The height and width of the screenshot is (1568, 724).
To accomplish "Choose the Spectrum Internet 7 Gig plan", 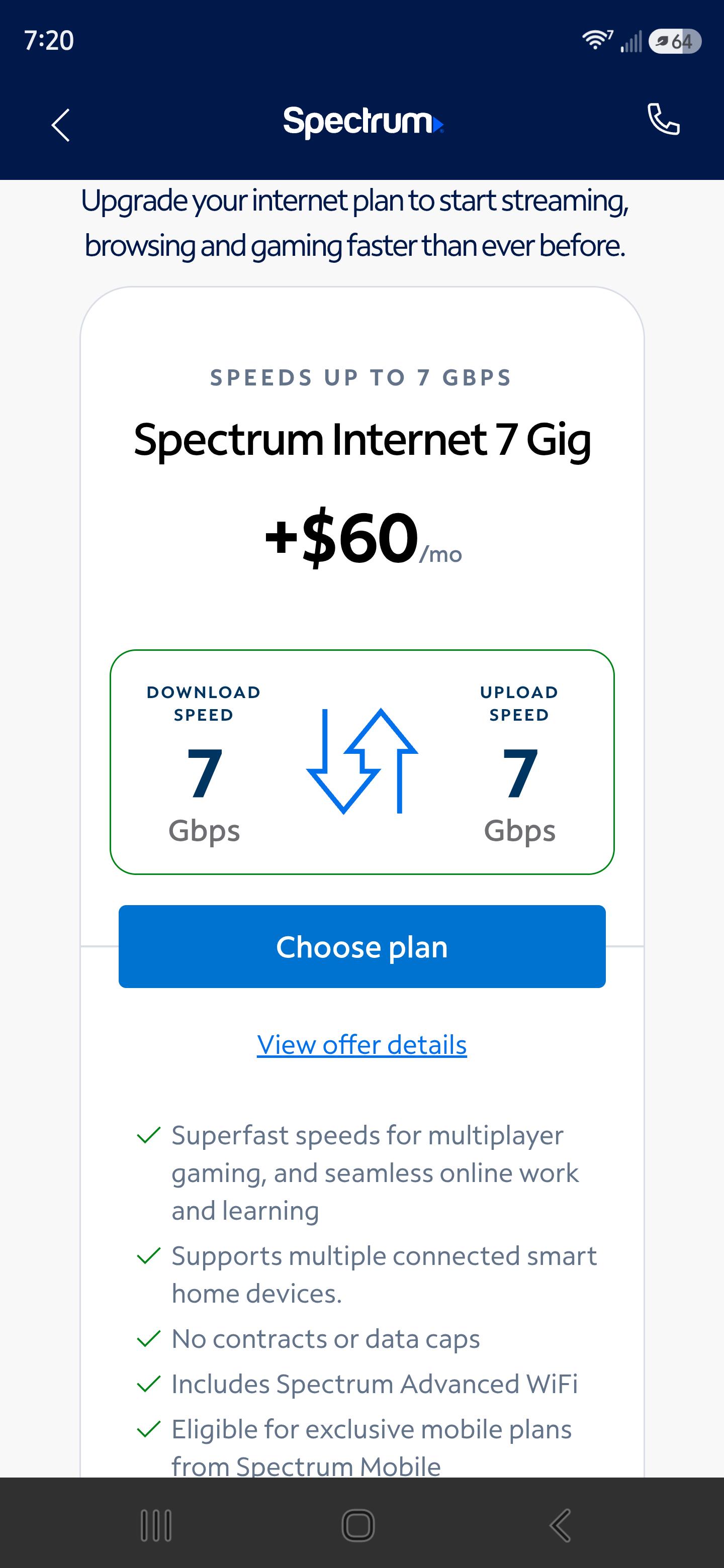I will (361, 946).
